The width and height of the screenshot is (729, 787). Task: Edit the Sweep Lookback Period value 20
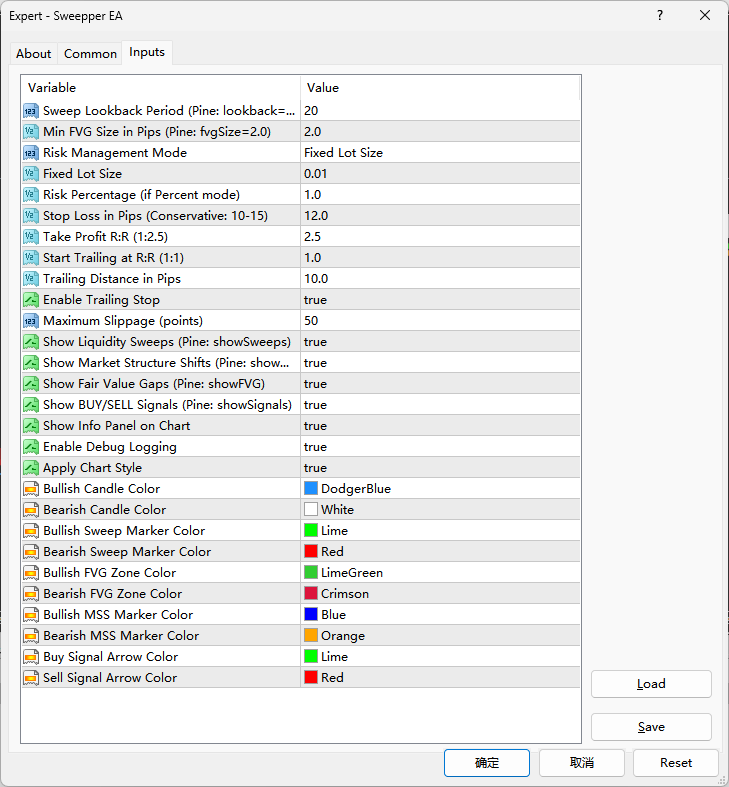pos(440,111)
